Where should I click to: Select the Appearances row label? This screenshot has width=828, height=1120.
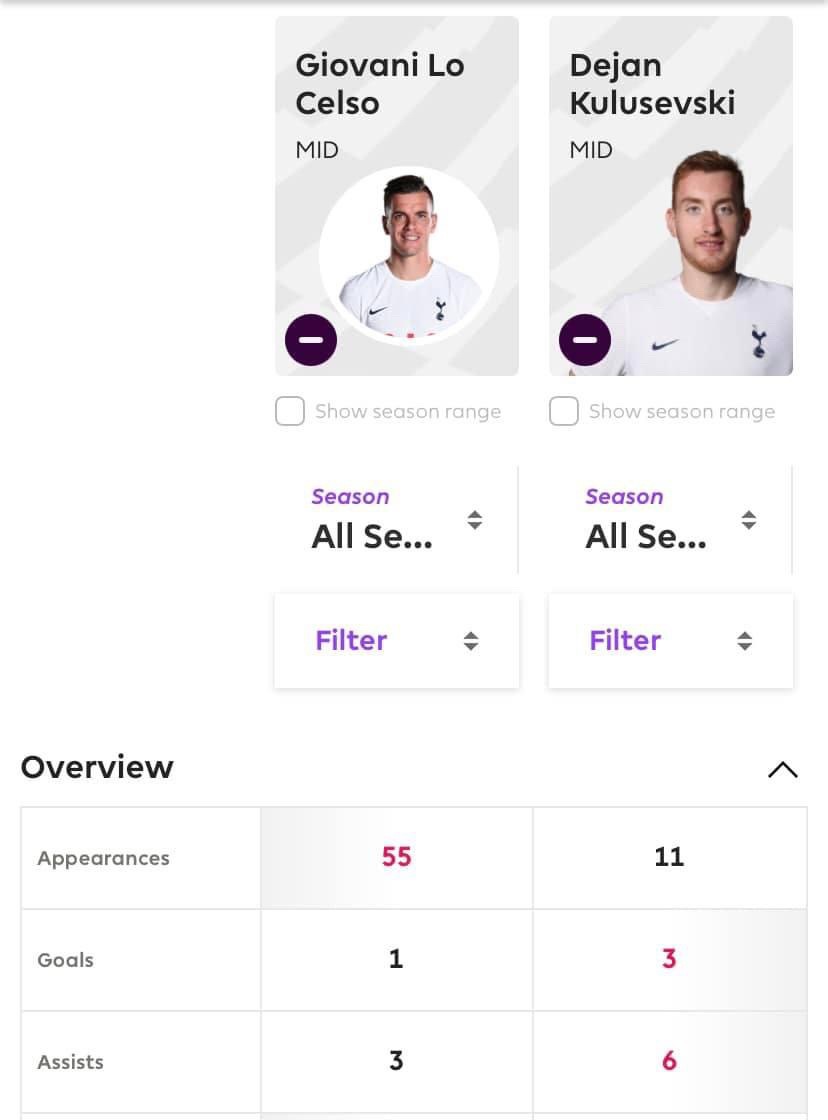[x=104, y=858]
